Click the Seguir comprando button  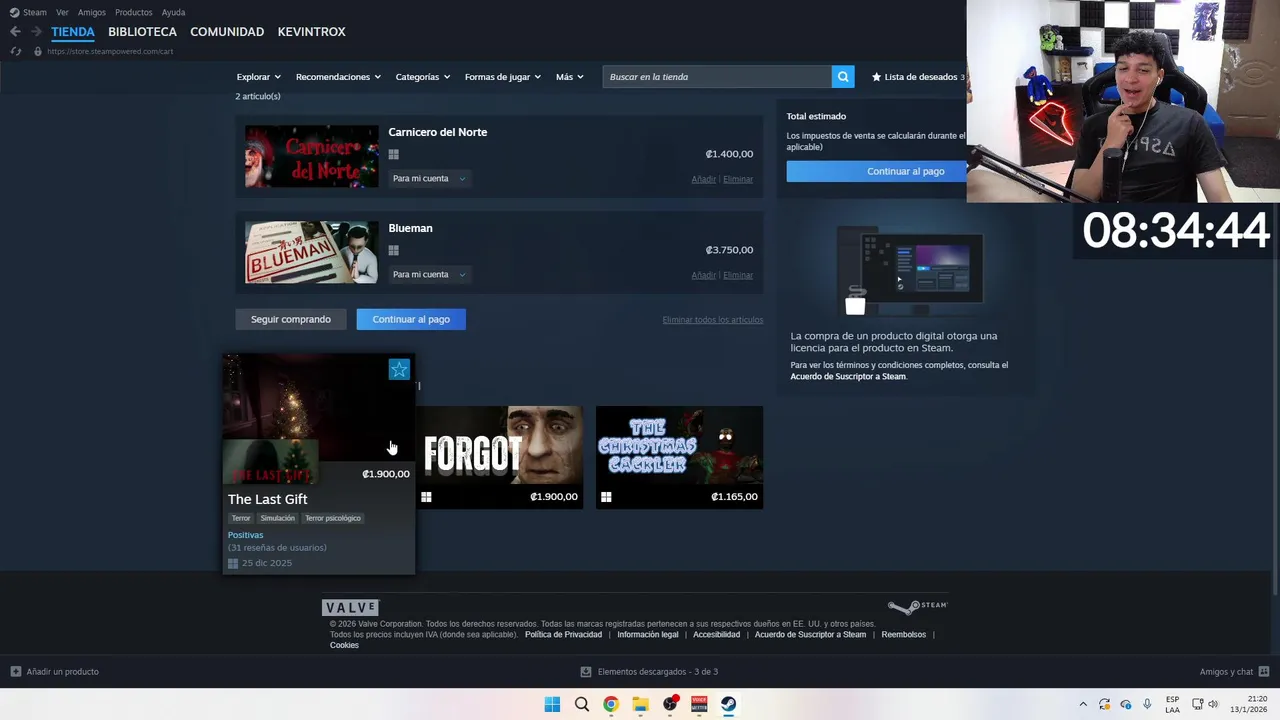pos(291,319)
